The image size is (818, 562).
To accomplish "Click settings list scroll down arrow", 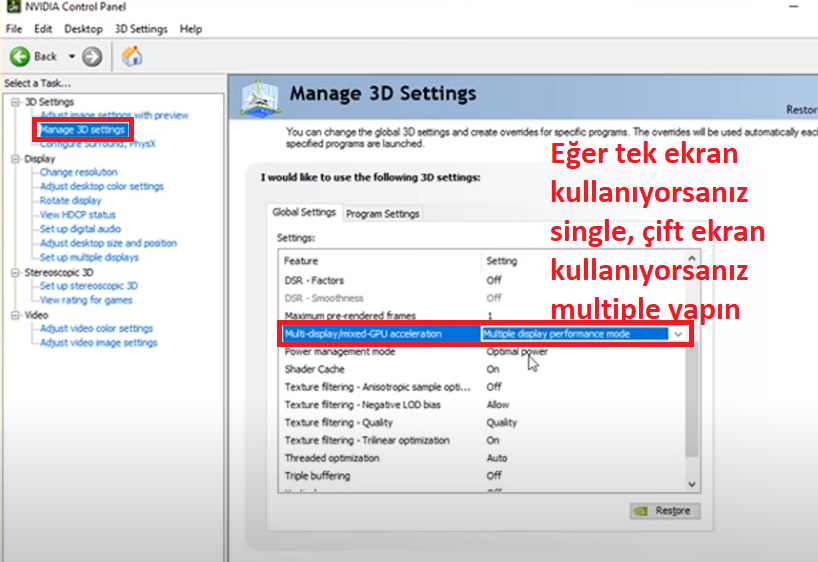I will [692, 484].
